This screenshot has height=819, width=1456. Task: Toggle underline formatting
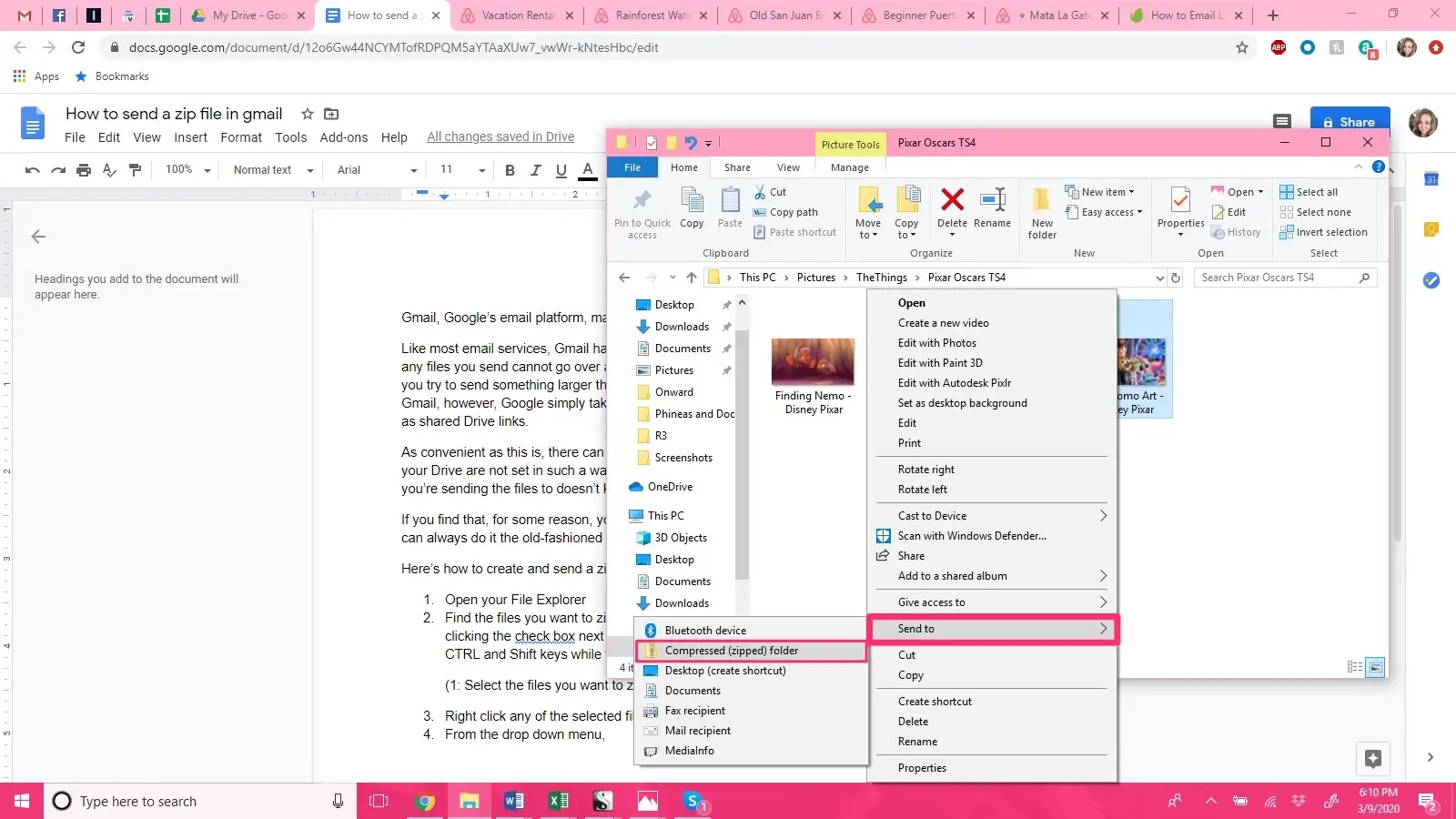point(561,170)
